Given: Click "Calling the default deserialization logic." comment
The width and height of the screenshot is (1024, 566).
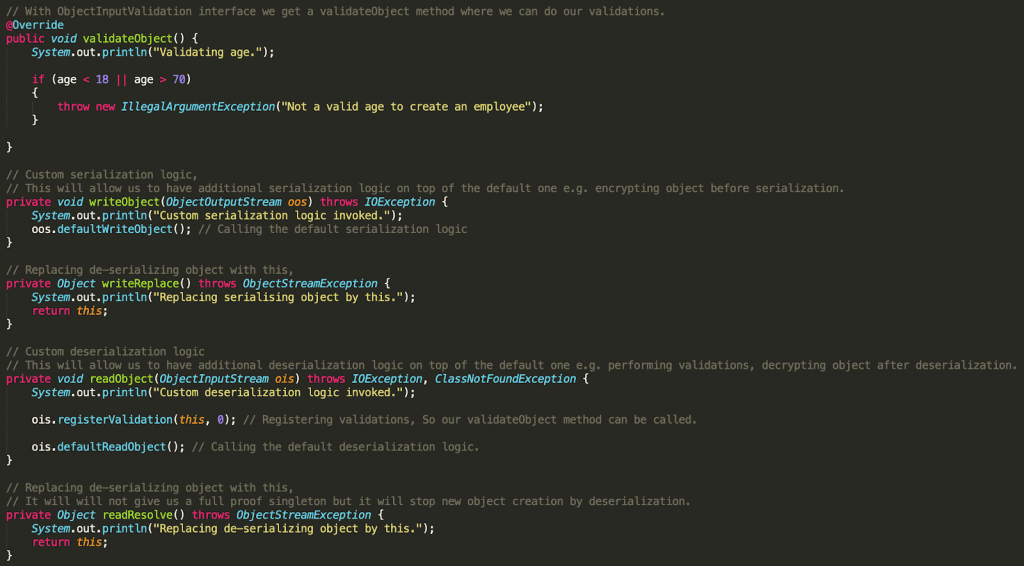Looking at the screenshot, I should (x=336, y=447).
